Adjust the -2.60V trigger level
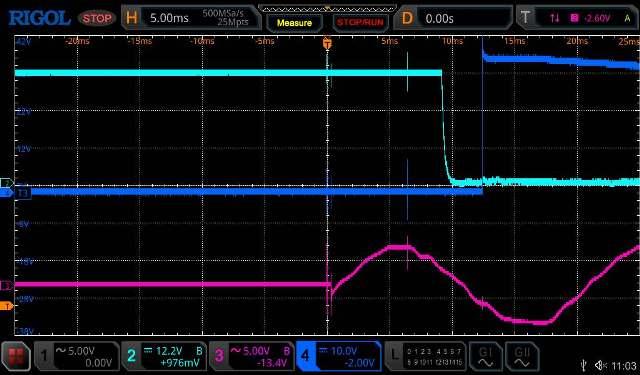Viewport: 640px width, 375px height. pyautogui.click(x=597, y=18)
